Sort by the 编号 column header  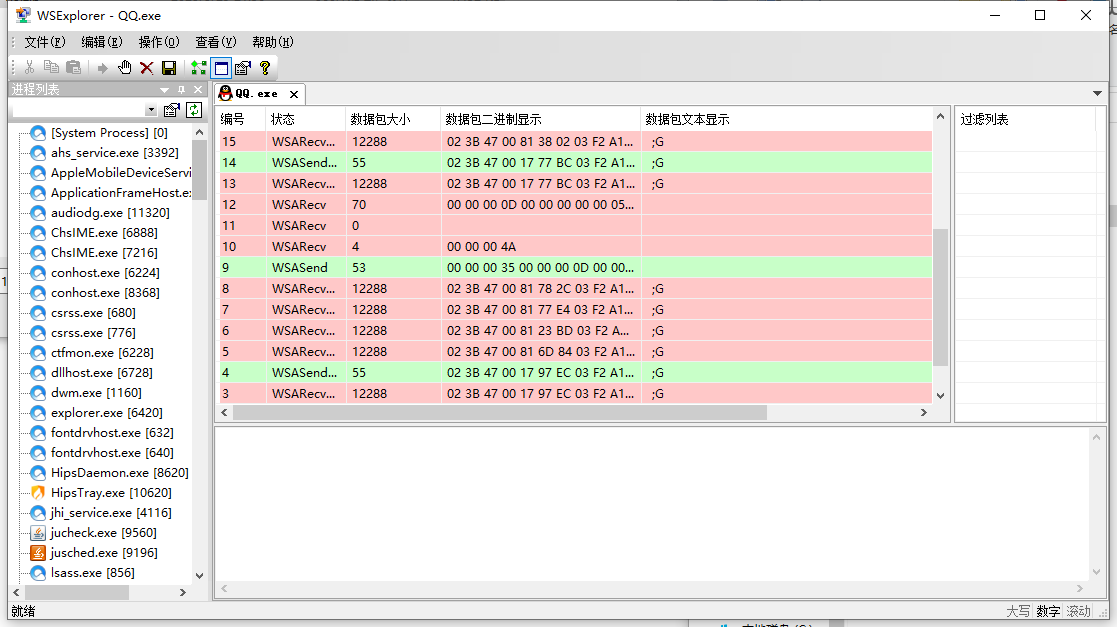click(x=241, y=119)
